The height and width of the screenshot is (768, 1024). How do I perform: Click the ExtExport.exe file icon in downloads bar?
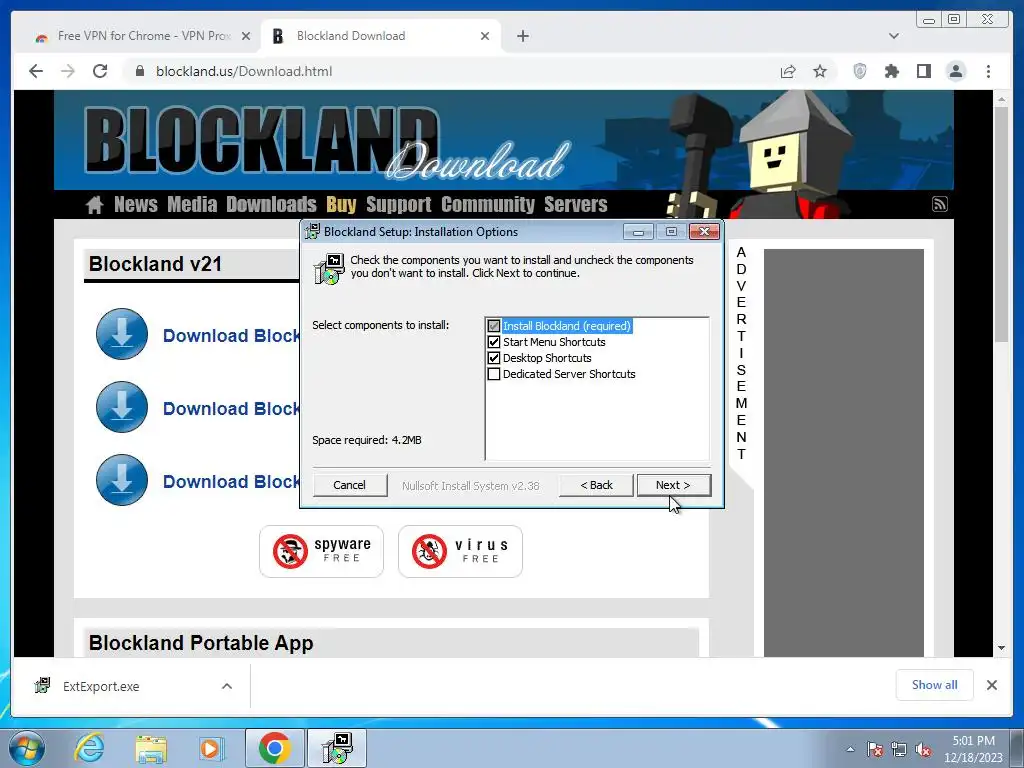pyautogui.click(x=42, y=686)
